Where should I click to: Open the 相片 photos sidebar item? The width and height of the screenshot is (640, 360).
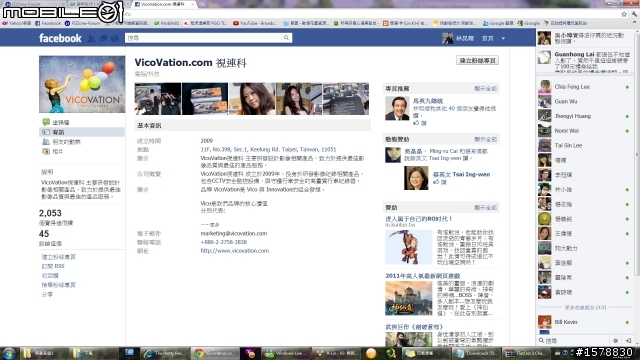(53, 151)
